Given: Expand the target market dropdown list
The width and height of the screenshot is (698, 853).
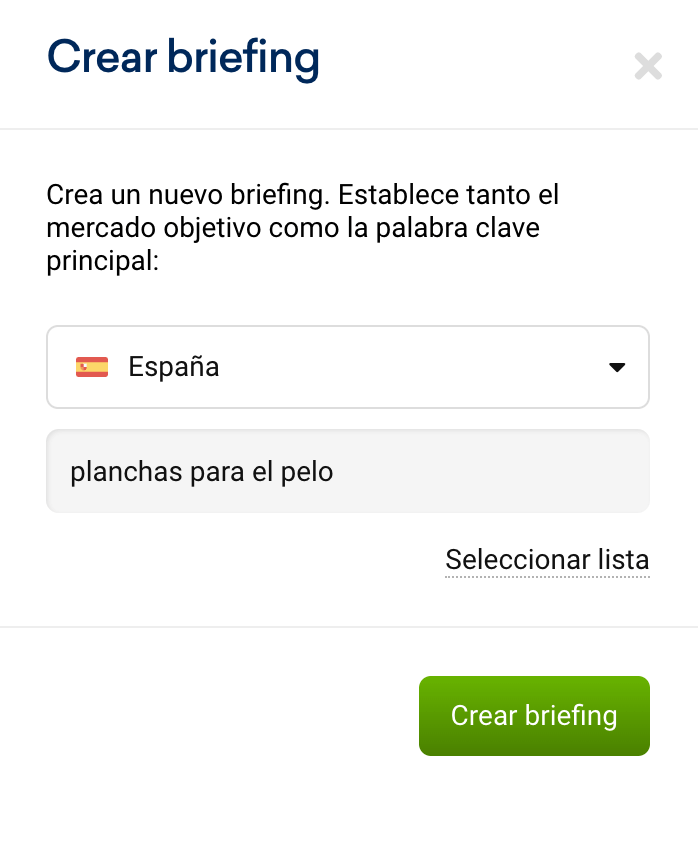Looking at the screenshot, I should [x=348, y=367].
